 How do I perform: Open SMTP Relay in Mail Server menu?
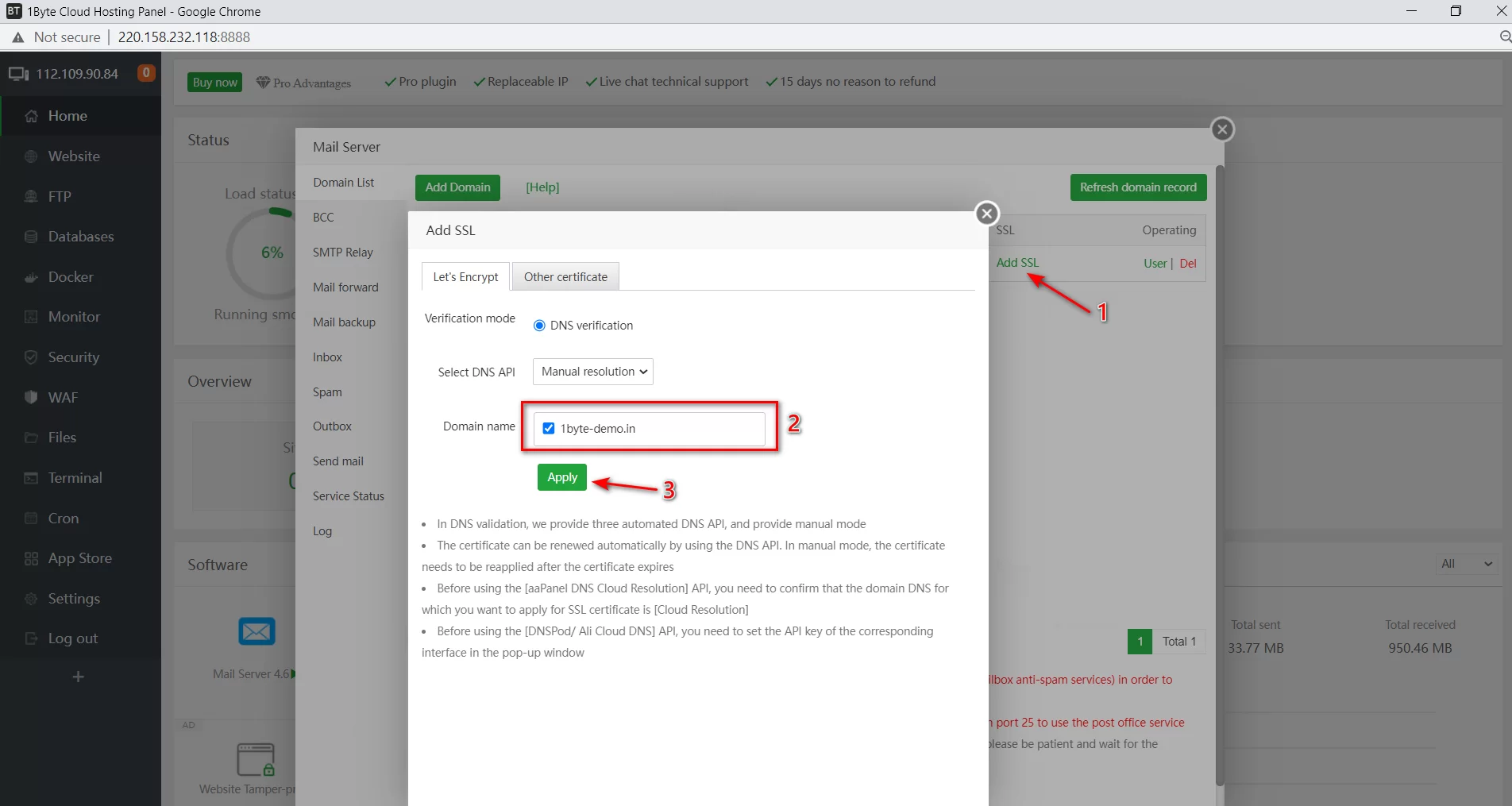(342, 253)
